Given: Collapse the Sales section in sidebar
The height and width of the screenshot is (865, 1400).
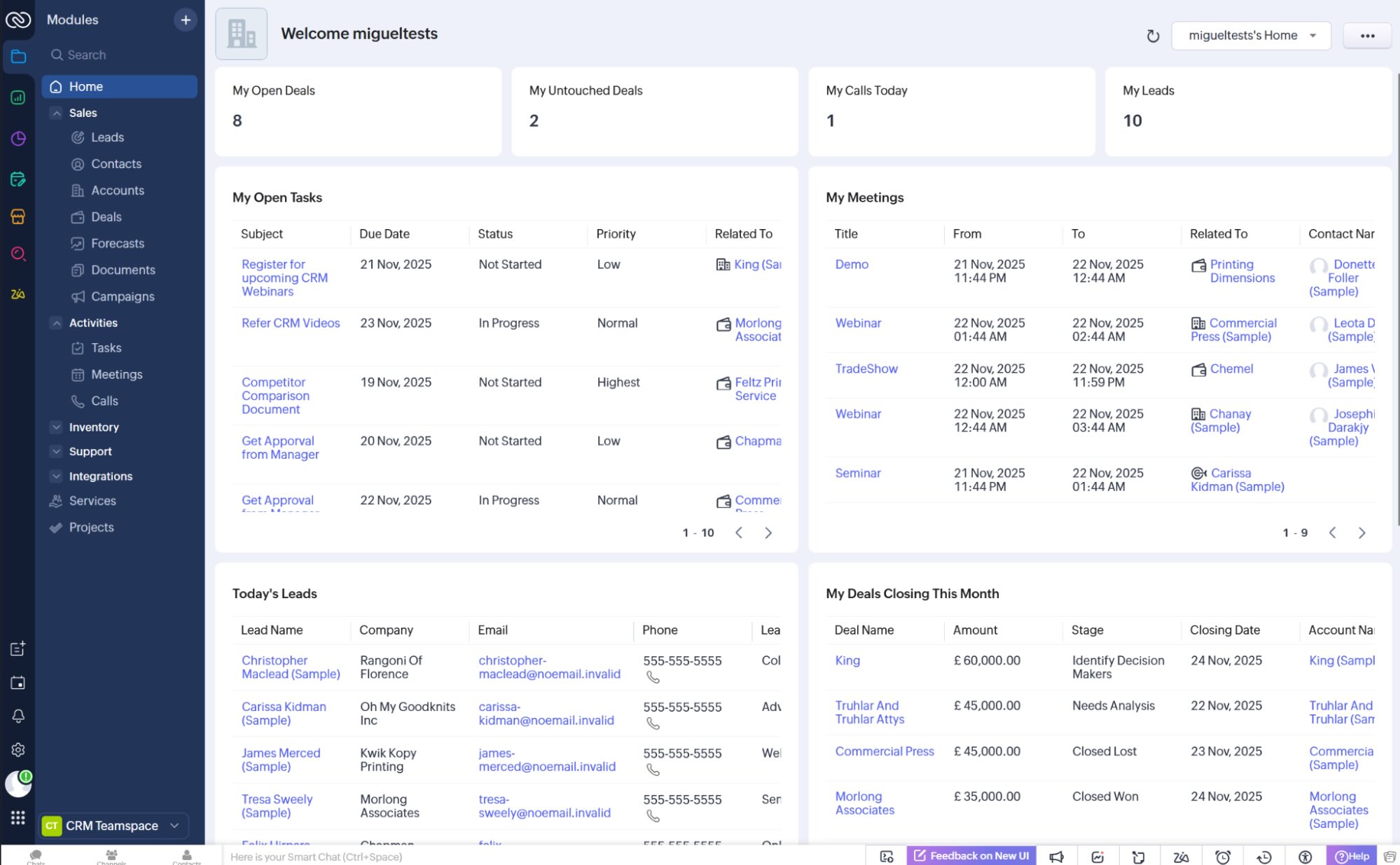Looking at the screenshot, I should [x=56, y=113].
